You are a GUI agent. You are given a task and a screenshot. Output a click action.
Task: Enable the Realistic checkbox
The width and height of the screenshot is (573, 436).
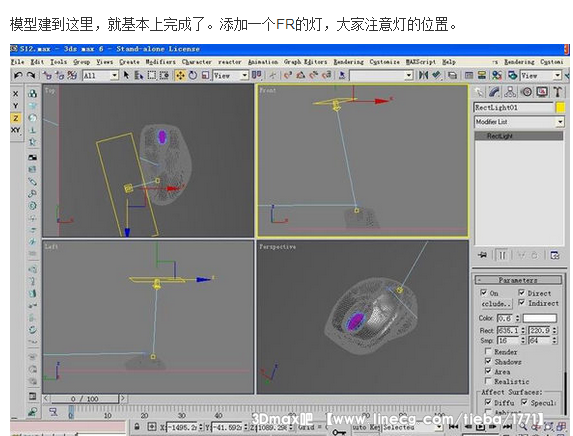(488, 381)
